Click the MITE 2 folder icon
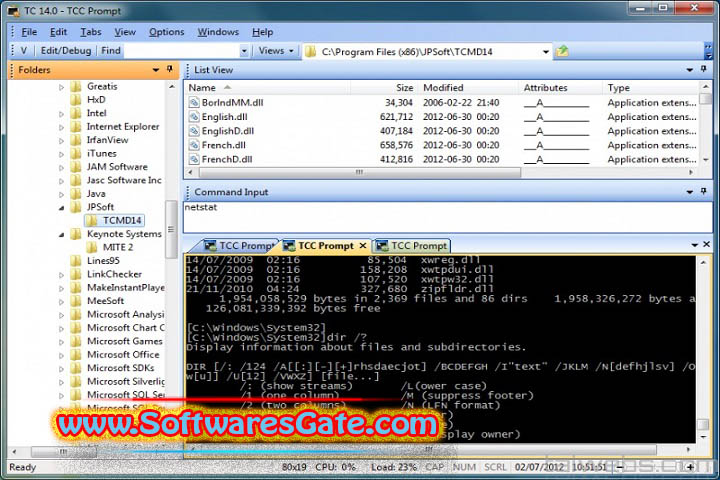This screenshot has width=720, height=480. coord(92,248)
